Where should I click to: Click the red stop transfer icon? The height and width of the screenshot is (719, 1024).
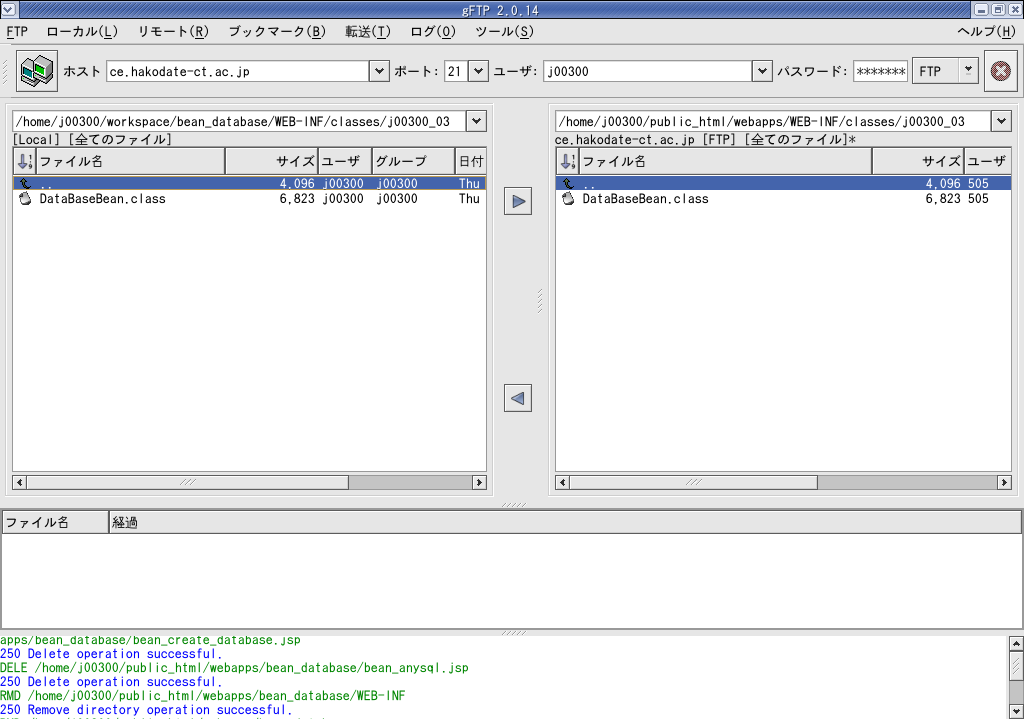1000,71
